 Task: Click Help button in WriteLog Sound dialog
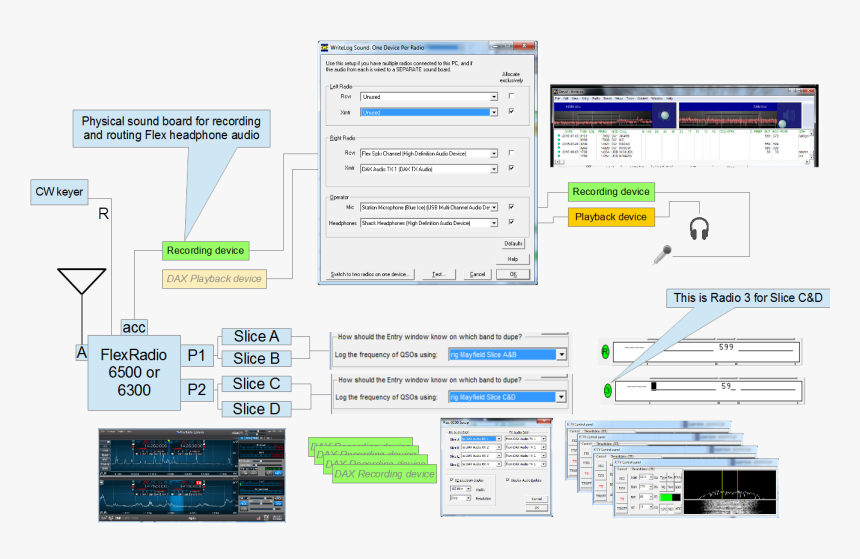(513, 259)
